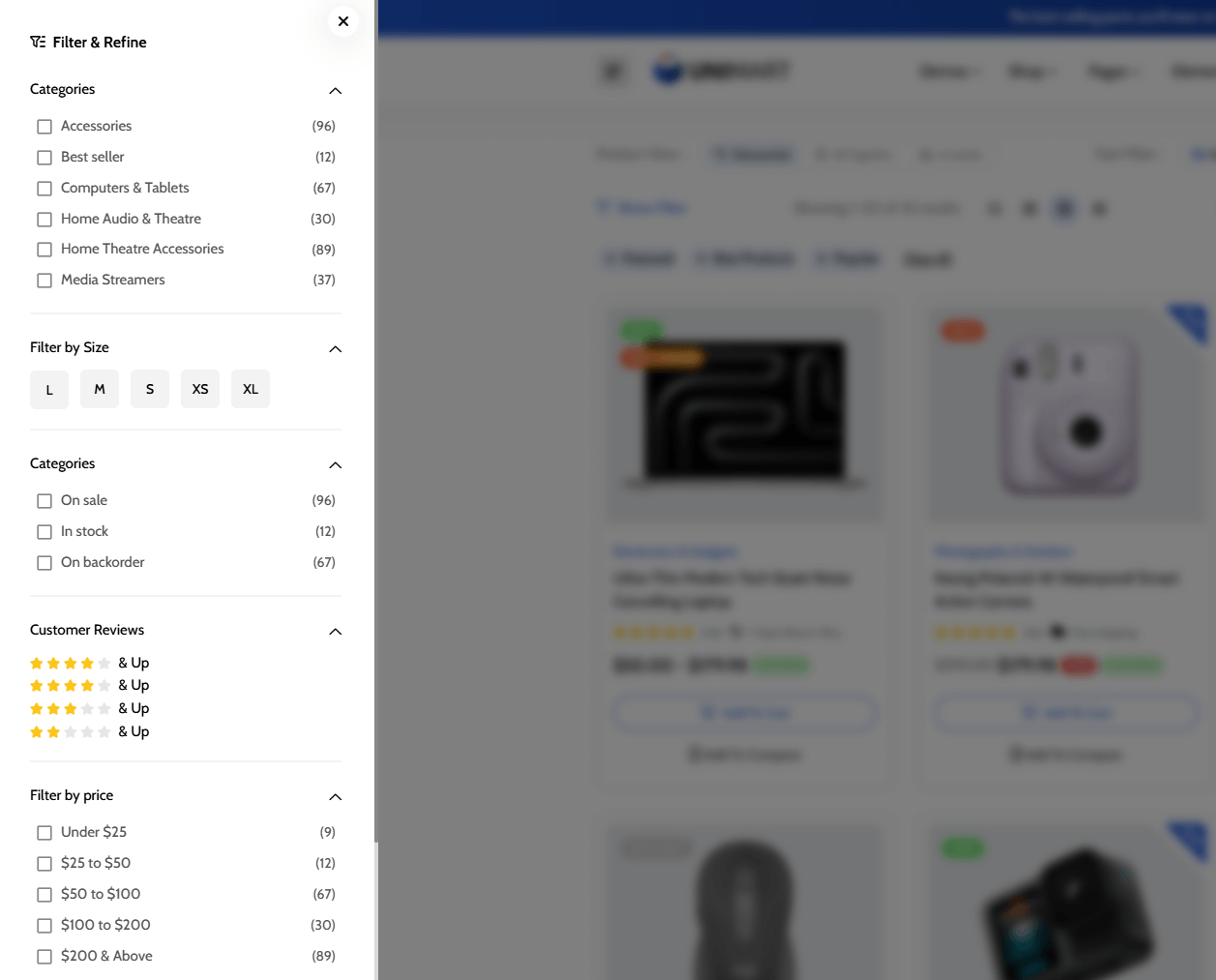Check the Under $25 price checkbox
1216x980 pixels.
[x=44, y=833]
